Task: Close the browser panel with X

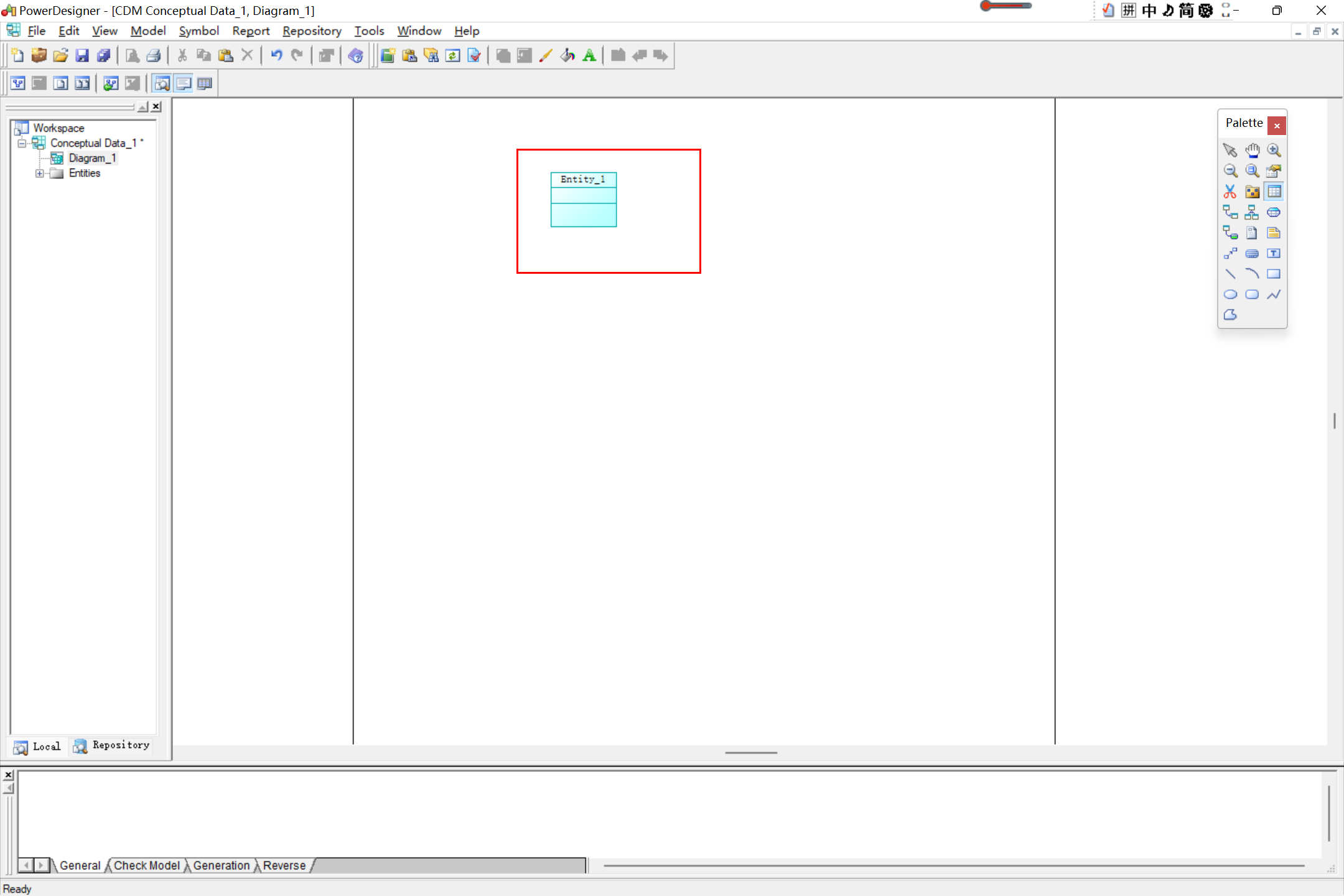Action: [x=156, y=106]
